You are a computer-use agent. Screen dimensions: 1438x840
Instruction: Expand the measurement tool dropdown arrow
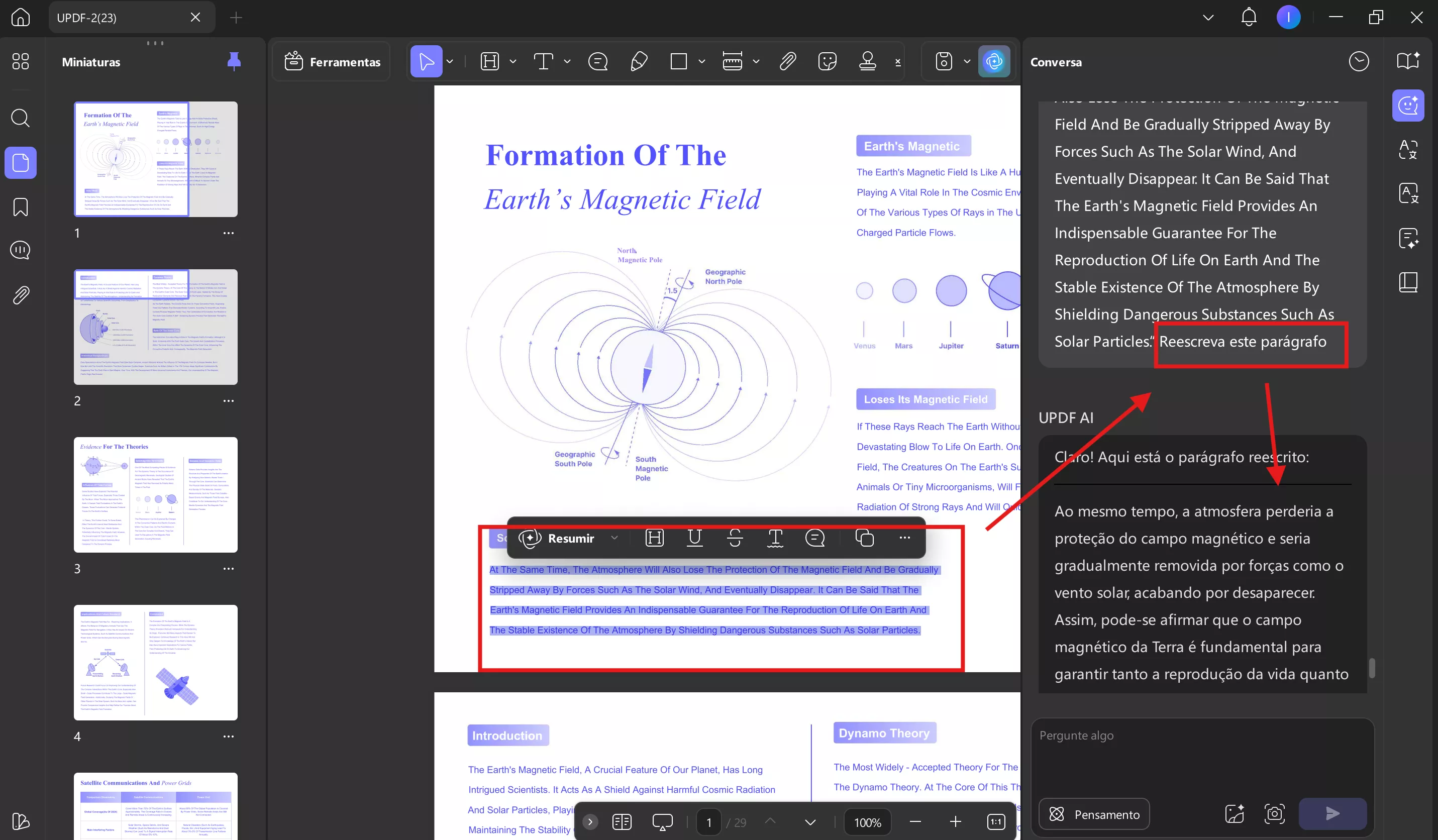pos(756,61)
